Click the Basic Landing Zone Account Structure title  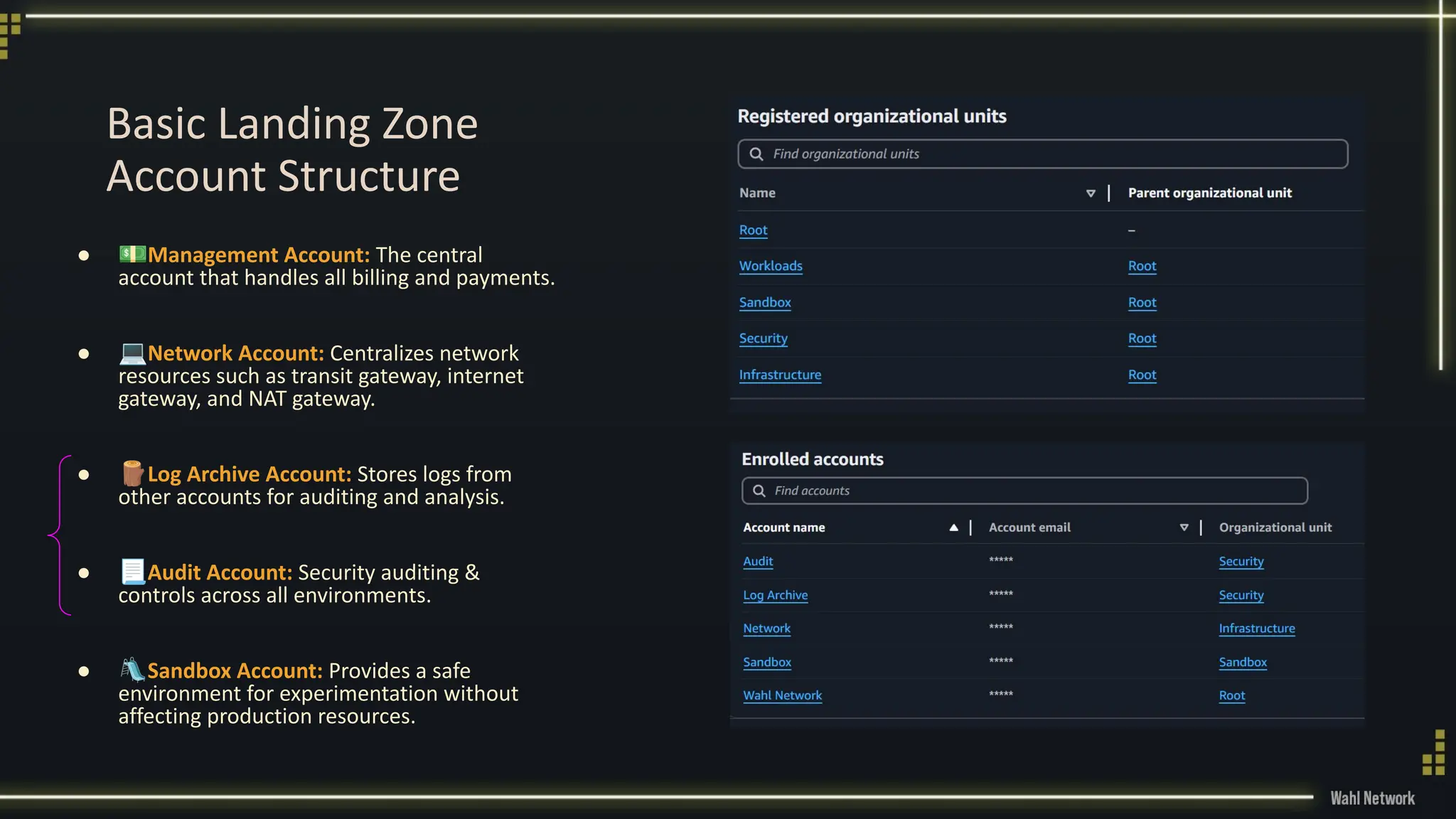(292, 149)
